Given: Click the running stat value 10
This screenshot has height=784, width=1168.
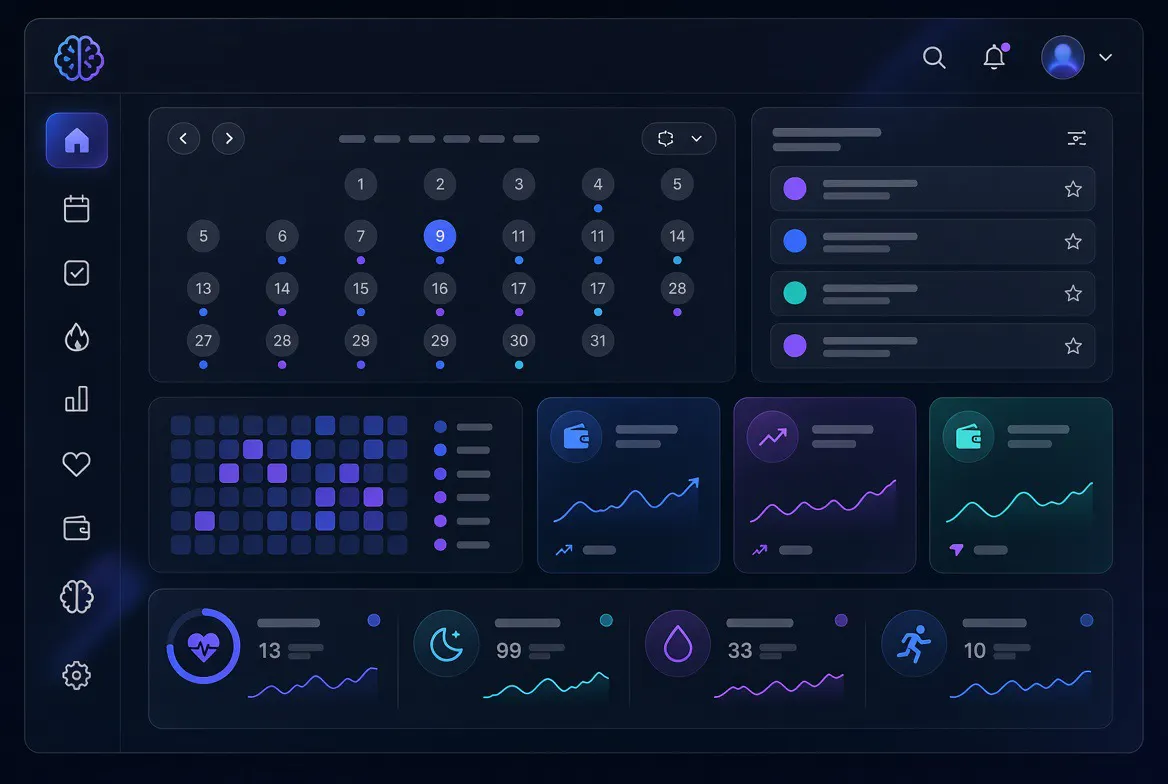Looking at the screenshot, I should pyautogui.click(x=974, y=651).
